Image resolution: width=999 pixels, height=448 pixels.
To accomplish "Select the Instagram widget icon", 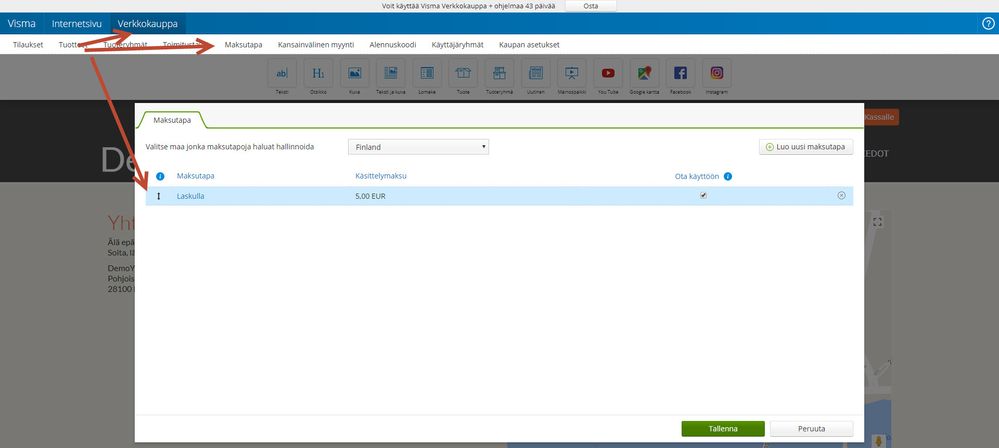I will [717, 73].
